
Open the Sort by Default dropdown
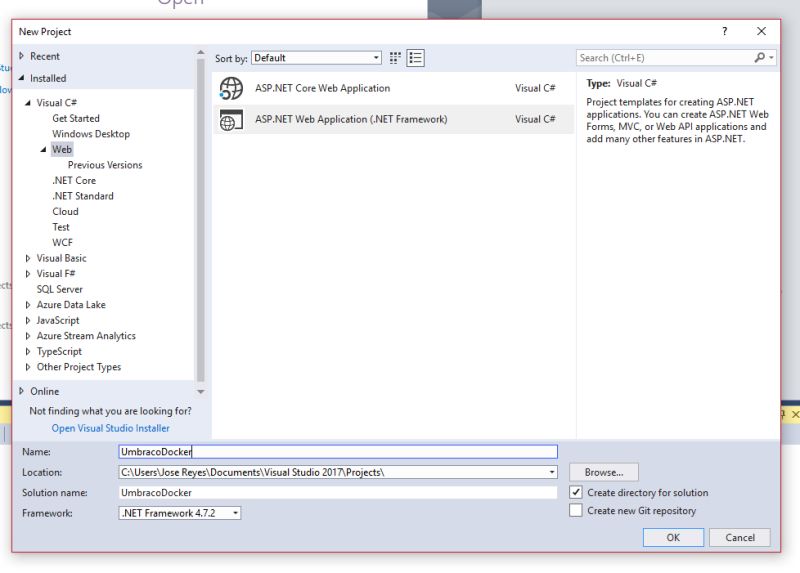click(316, 58)
